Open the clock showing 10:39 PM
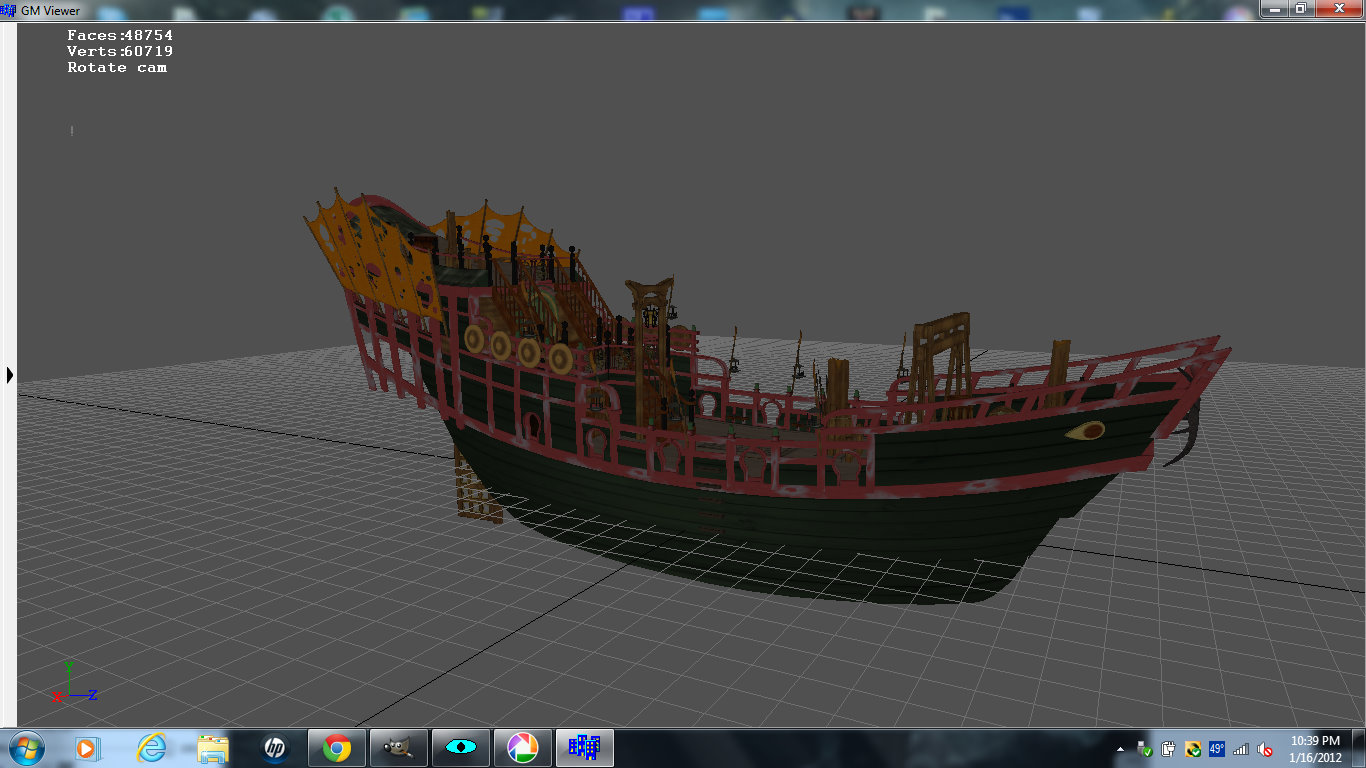This screenshot has width=1366, height=768. point(1315,748)
